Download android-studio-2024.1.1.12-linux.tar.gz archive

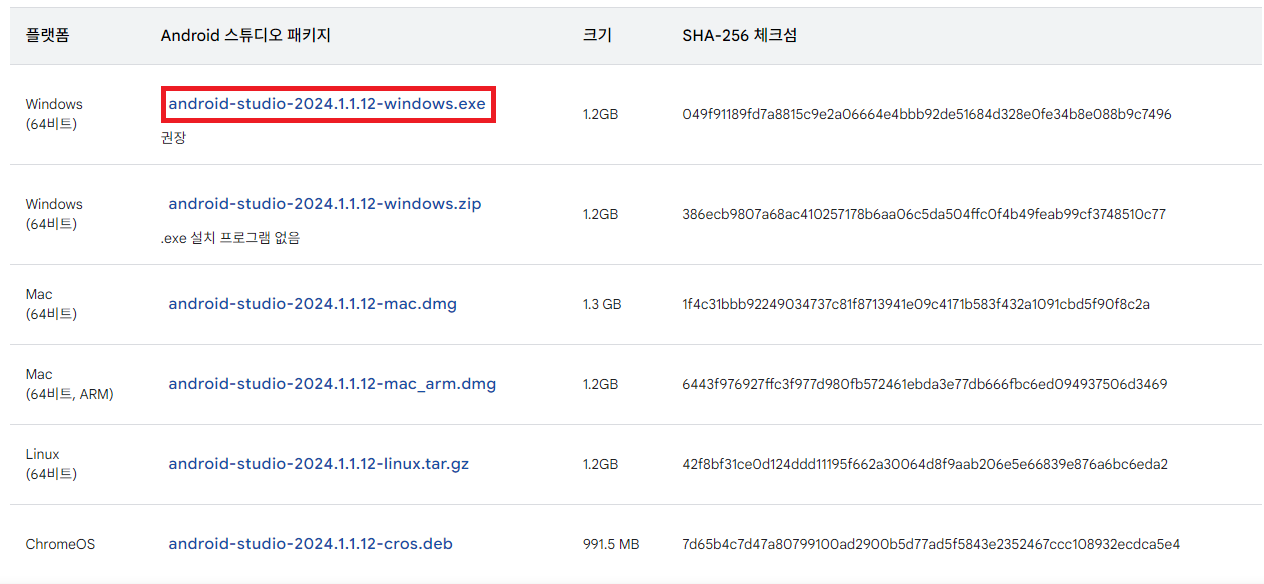(319, 464)
